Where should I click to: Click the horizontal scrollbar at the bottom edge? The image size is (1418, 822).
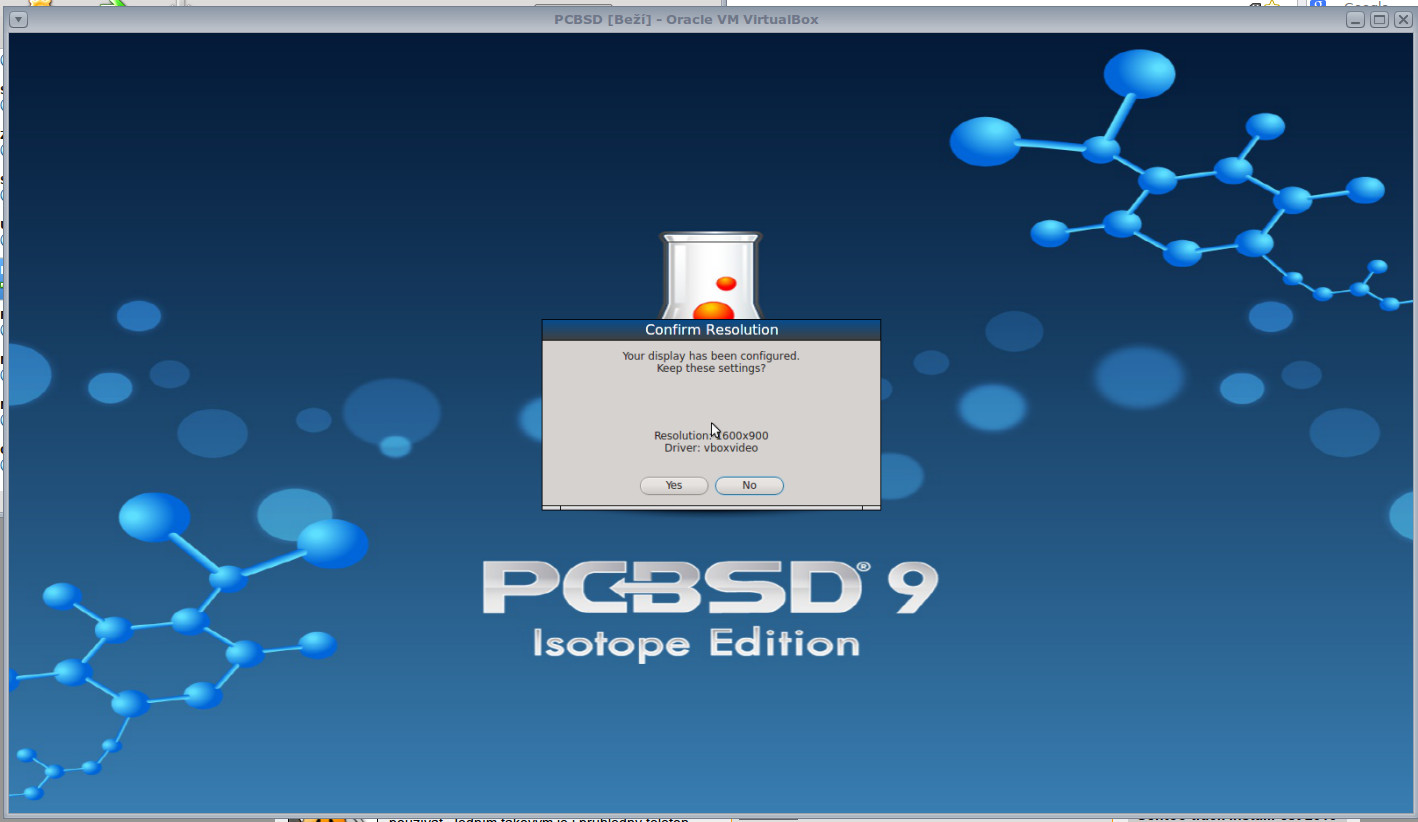[710, 507]
